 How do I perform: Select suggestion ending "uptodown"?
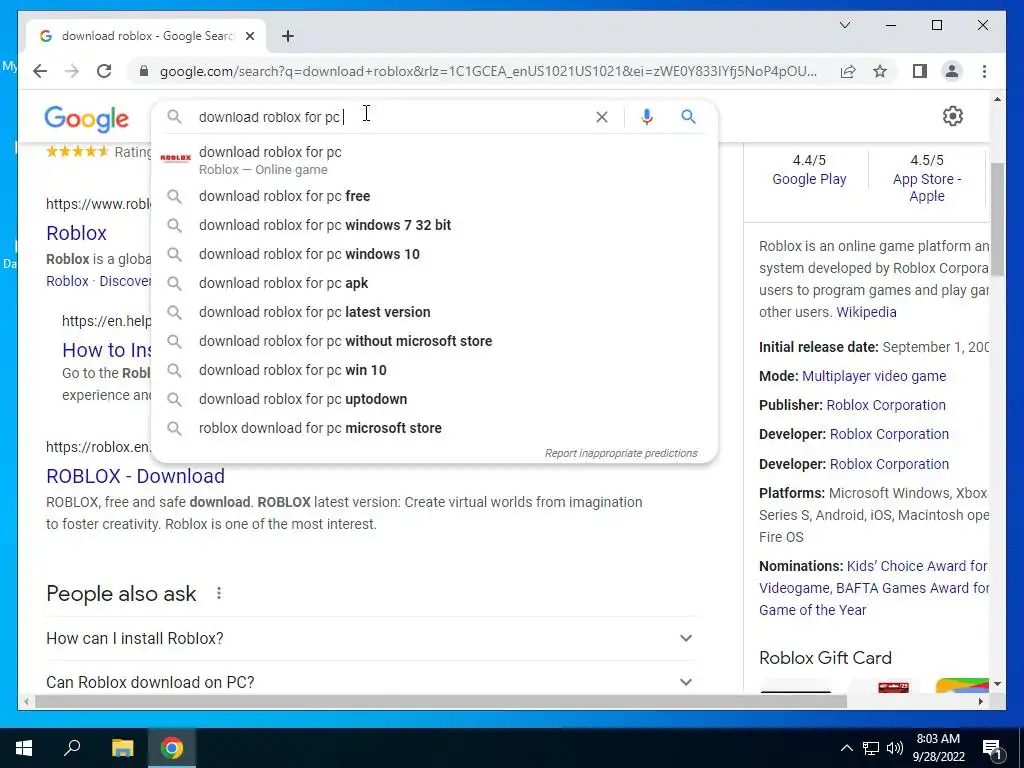[x=434, y=398]
